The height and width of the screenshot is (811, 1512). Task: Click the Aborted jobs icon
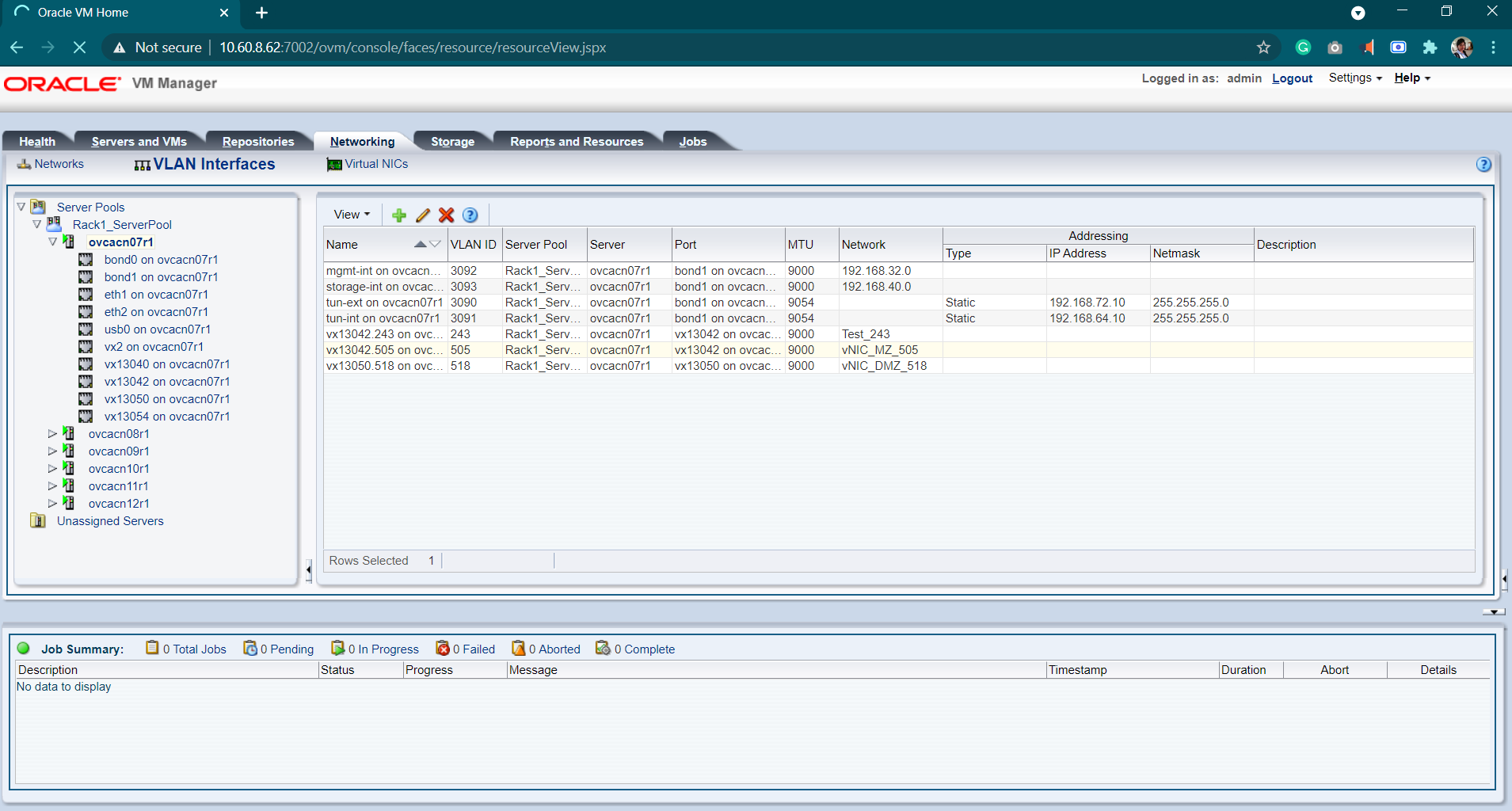tap(519, 648)
